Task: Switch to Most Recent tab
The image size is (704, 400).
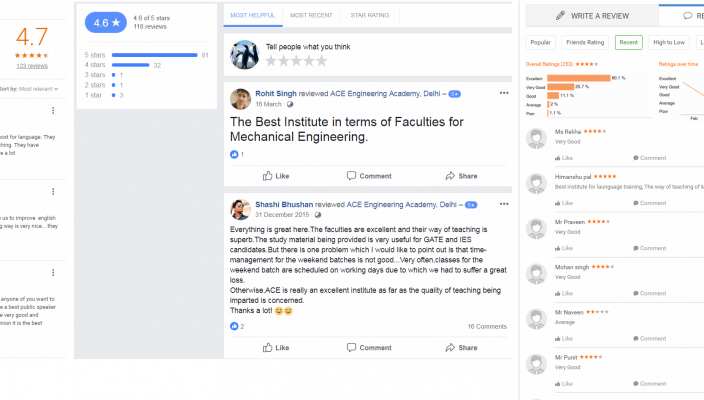Action: tap(311, 15)
